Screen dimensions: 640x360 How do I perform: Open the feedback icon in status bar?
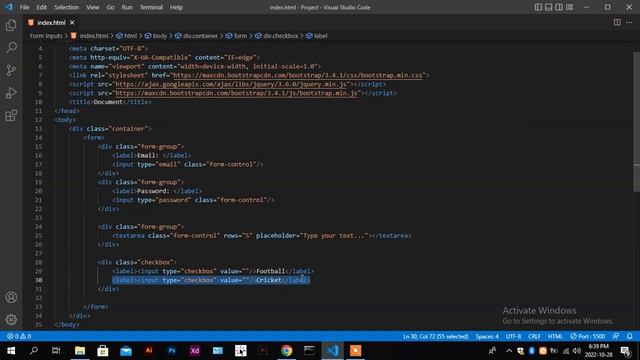tap(616, 336)
